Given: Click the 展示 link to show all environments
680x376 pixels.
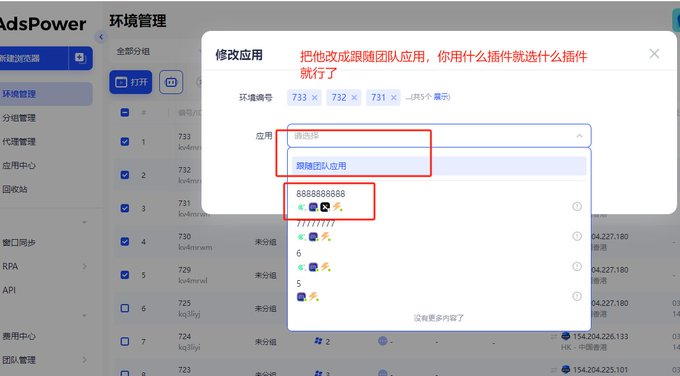Looking at the screenshot, I should coord(441,97).
